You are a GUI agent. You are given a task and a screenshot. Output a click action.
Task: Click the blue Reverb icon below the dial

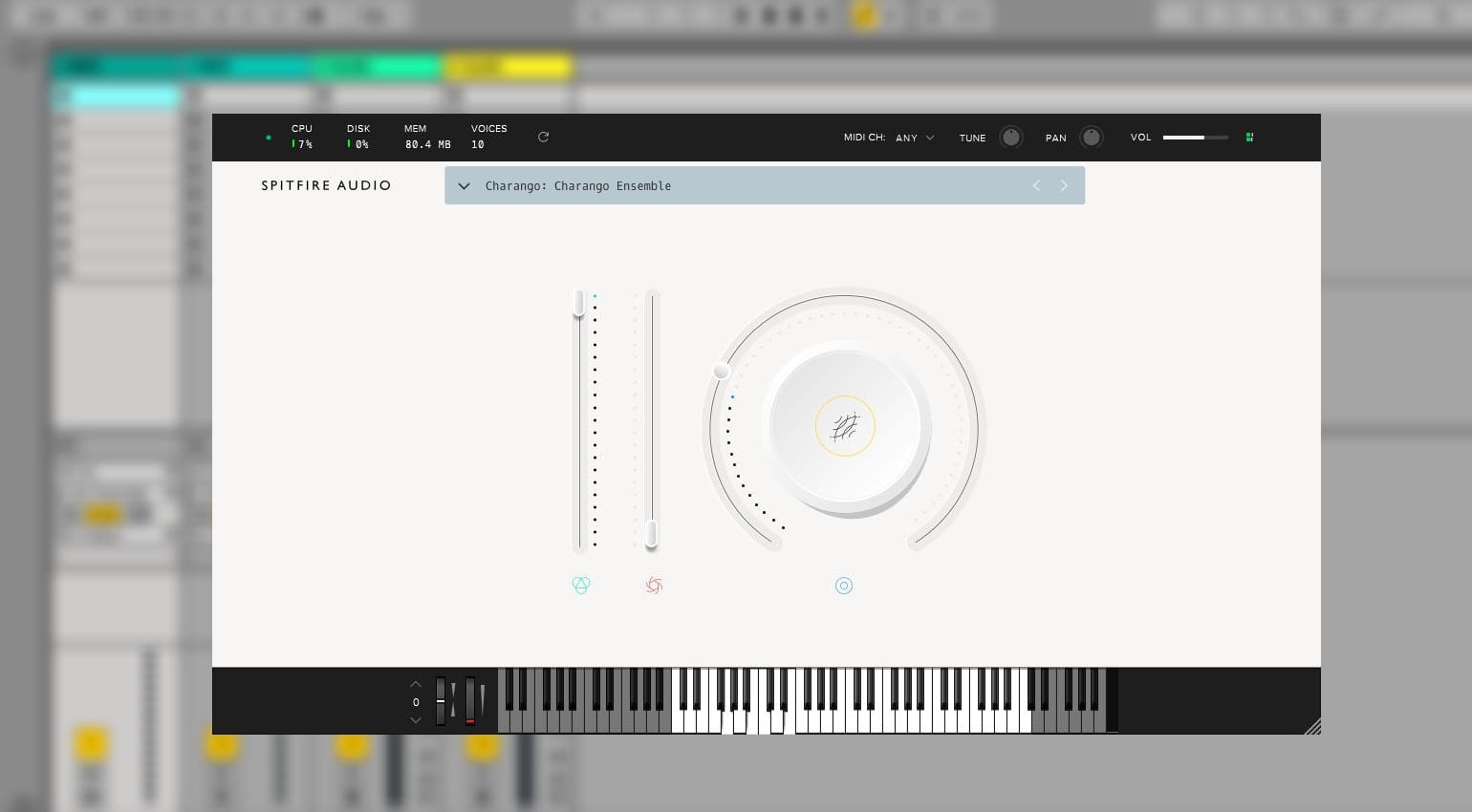tap(844, 586)
